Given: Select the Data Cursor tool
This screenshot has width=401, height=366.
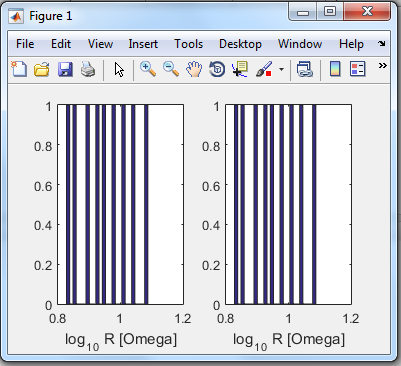Looking at the screenshot, I should point(240,69).
